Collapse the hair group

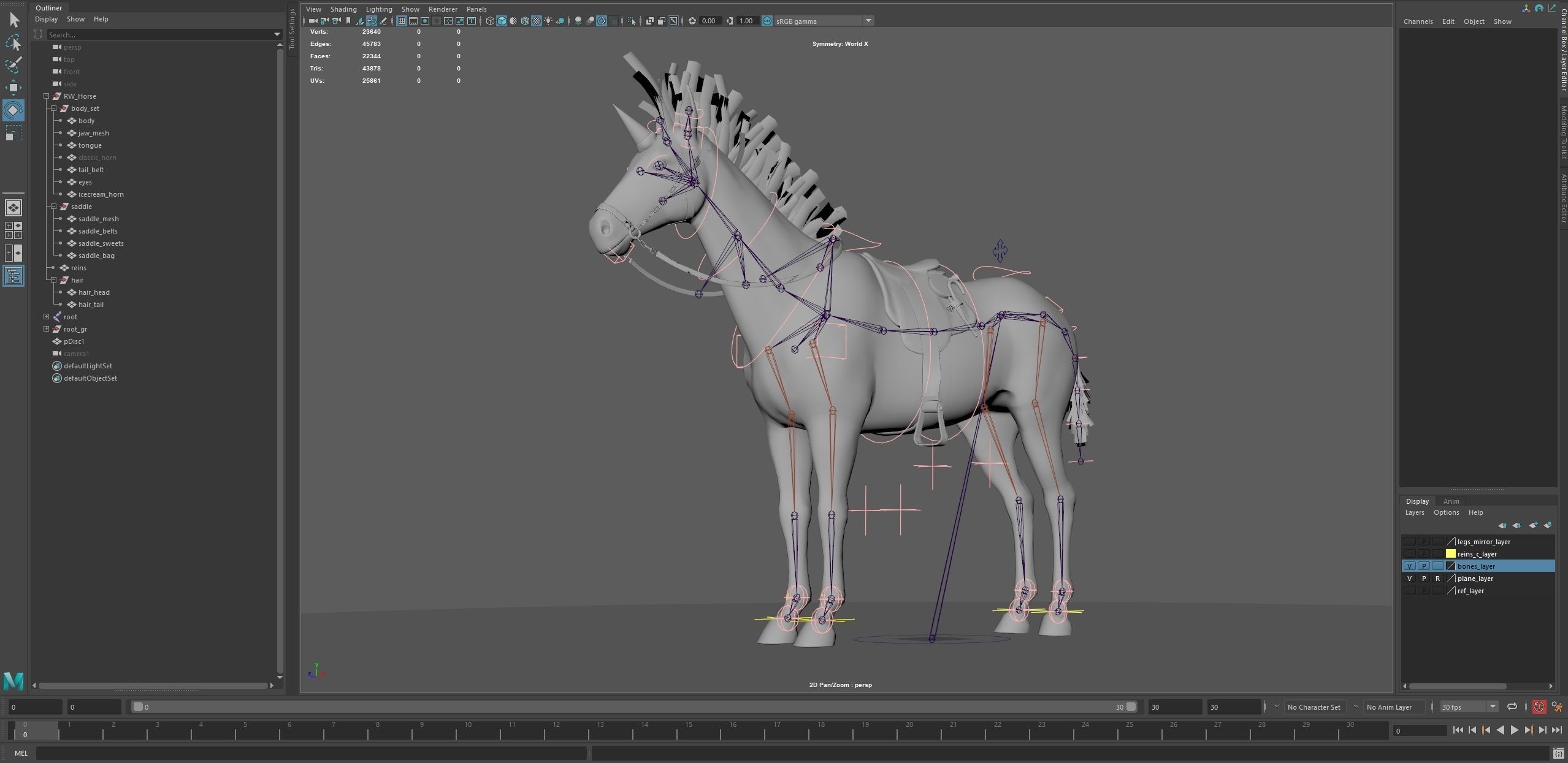[x=53, y=280]
